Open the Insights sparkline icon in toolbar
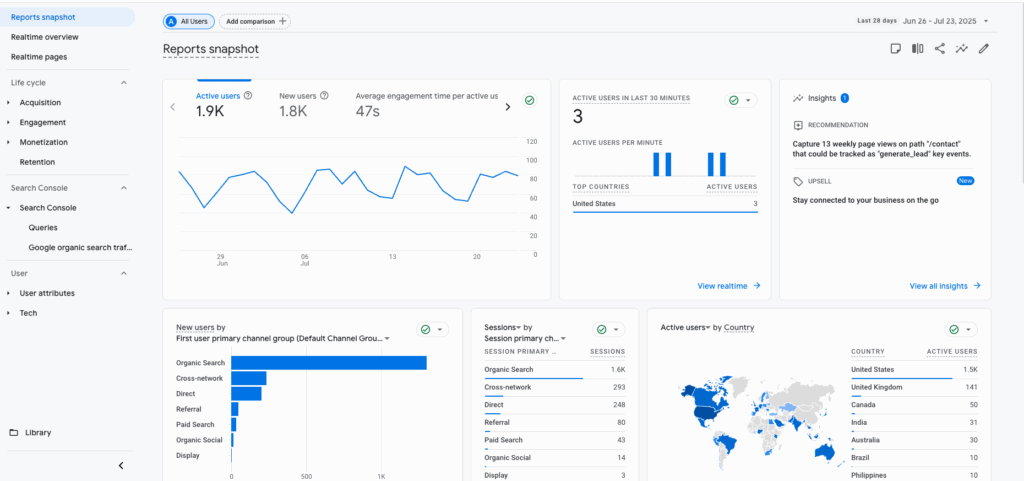The height and width of the screenshot is (481, 1024). [x=962, y=48]
